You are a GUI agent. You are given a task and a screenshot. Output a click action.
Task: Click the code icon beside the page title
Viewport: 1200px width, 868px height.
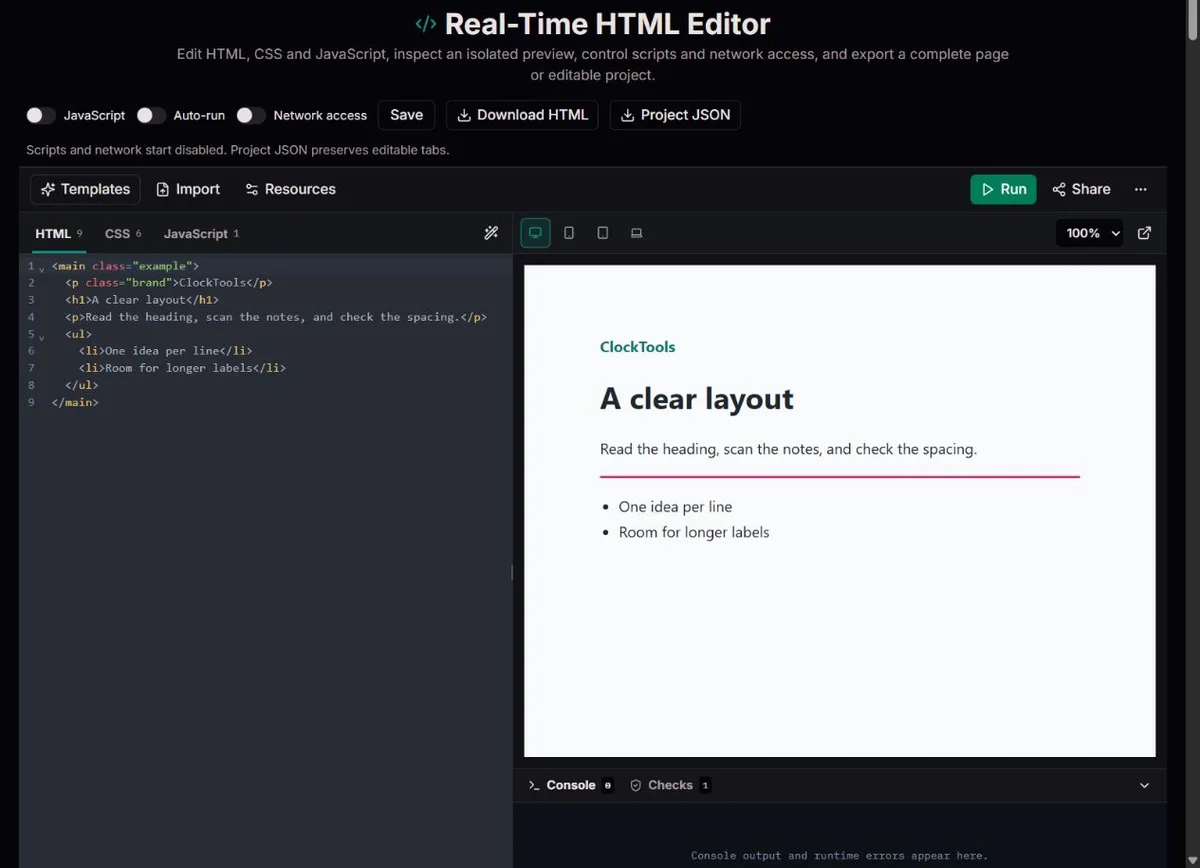426,23
